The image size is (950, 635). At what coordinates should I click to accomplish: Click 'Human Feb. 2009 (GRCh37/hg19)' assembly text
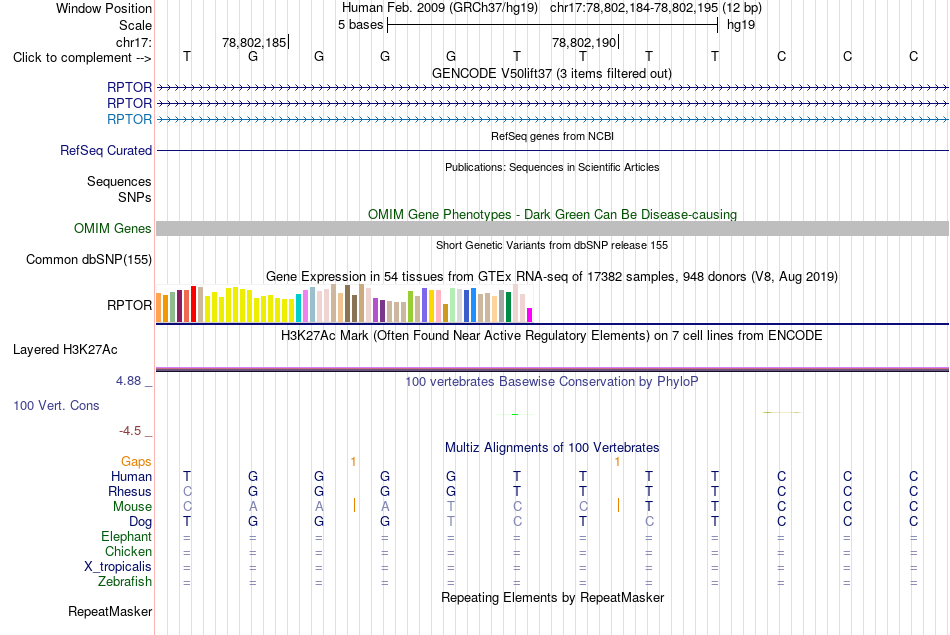point(440,8)
